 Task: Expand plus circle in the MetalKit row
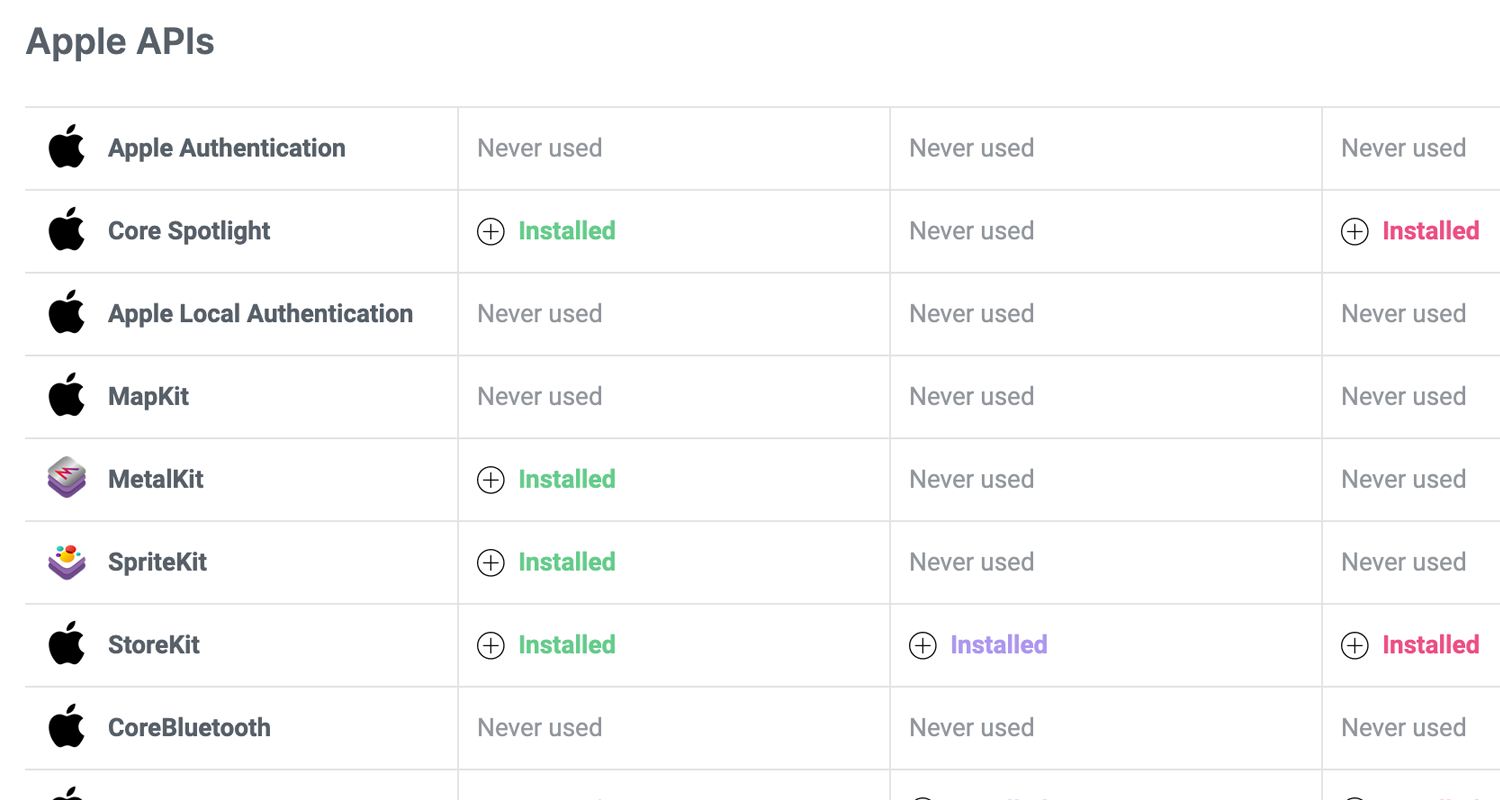[x=491, y=480]
